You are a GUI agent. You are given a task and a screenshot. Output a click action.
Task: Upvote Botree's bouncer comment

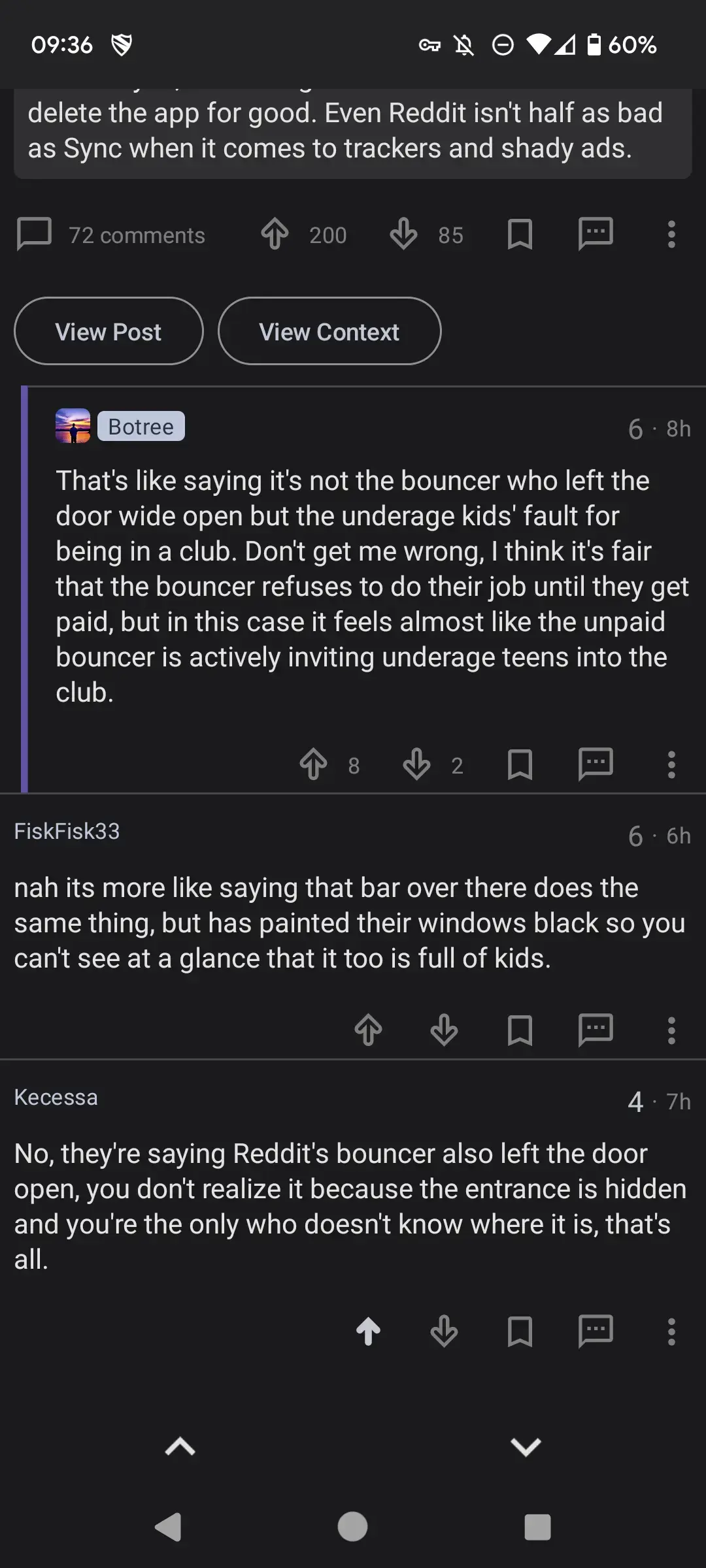pyautogui.click(x=314, y=764)
